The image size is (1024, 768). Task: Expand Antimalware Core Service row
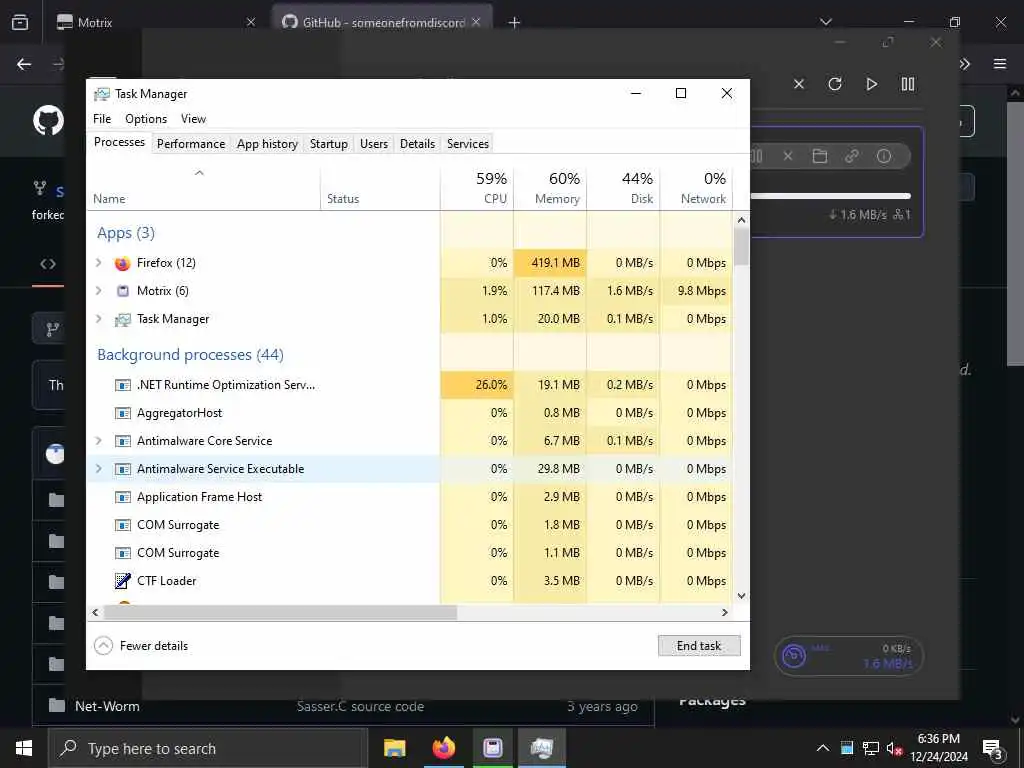click(x=99, y=441)
